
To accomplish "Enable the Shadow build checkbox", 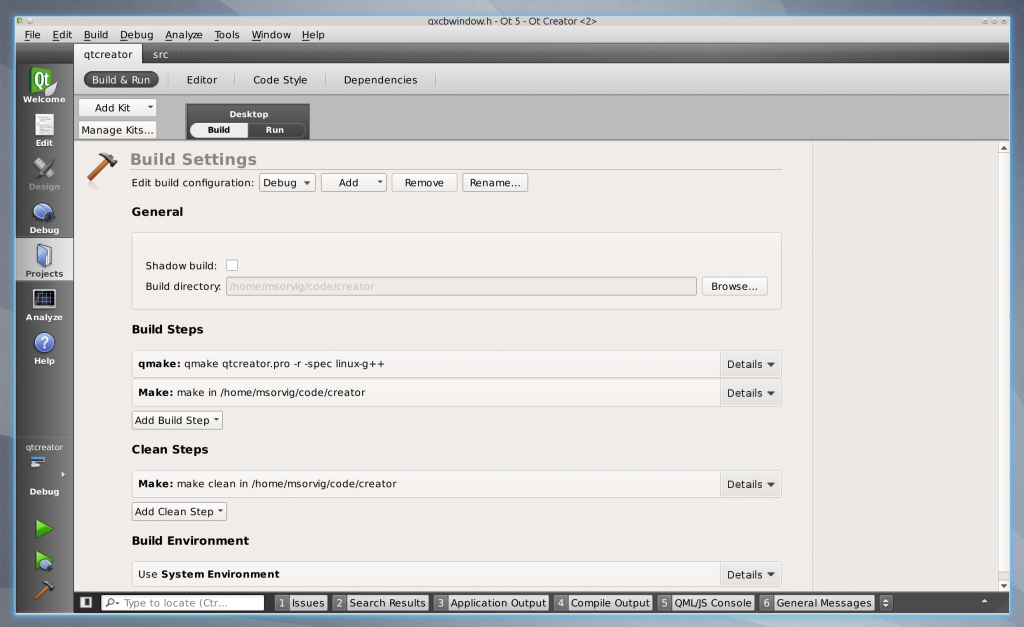I will (x=232, y=265).
